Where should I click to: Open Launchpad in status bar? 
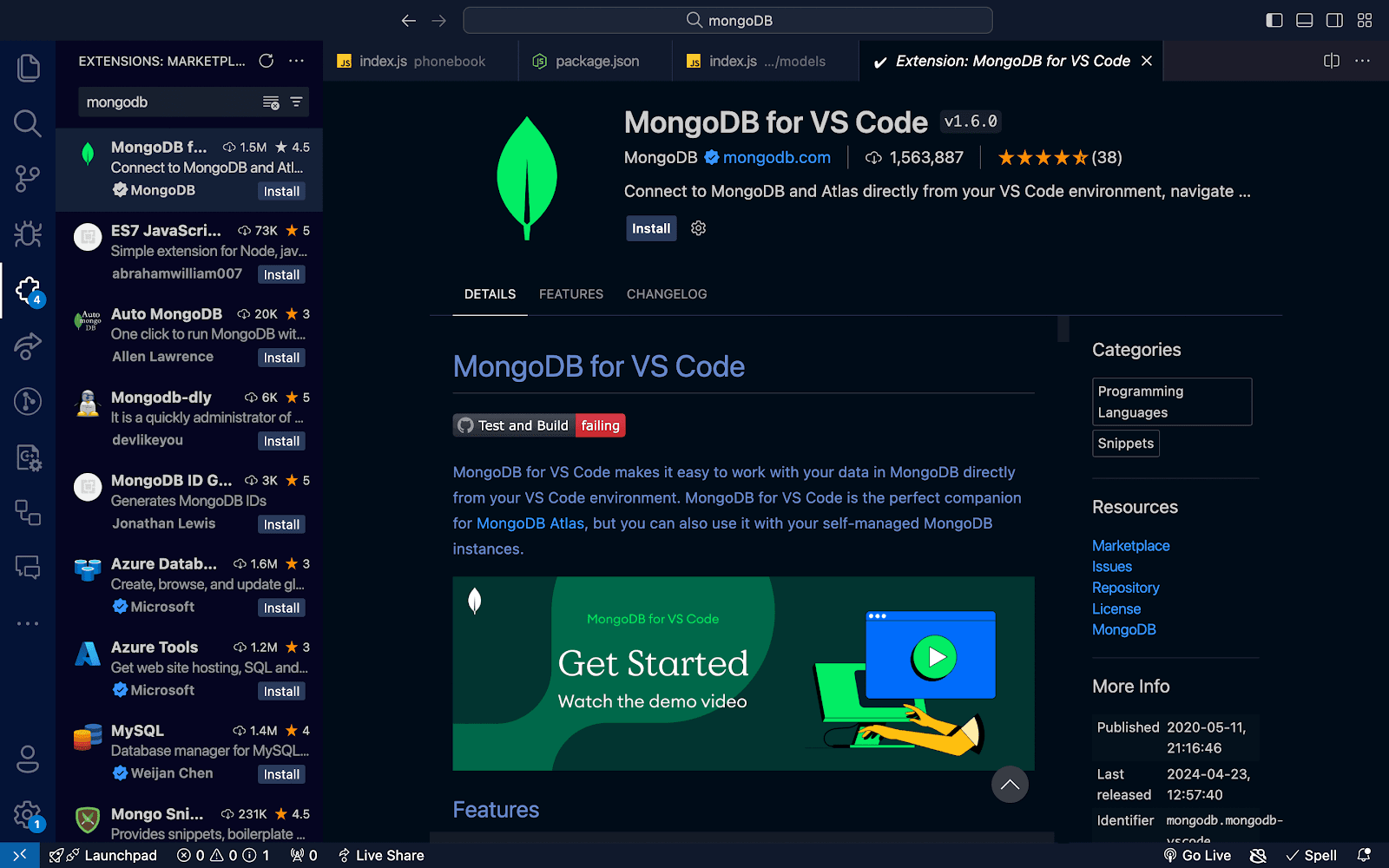[103, 855]
